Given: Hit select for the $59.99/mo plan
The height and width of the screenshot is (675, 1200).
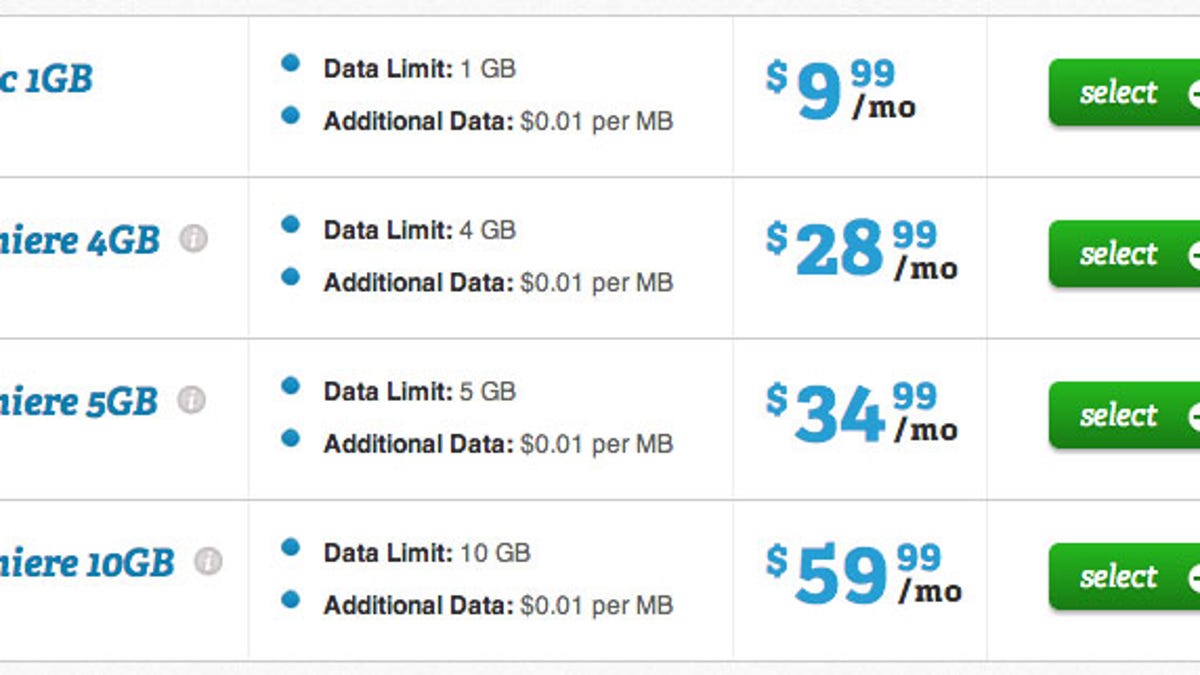Looking at the screenshot, I should [1124, 577].
